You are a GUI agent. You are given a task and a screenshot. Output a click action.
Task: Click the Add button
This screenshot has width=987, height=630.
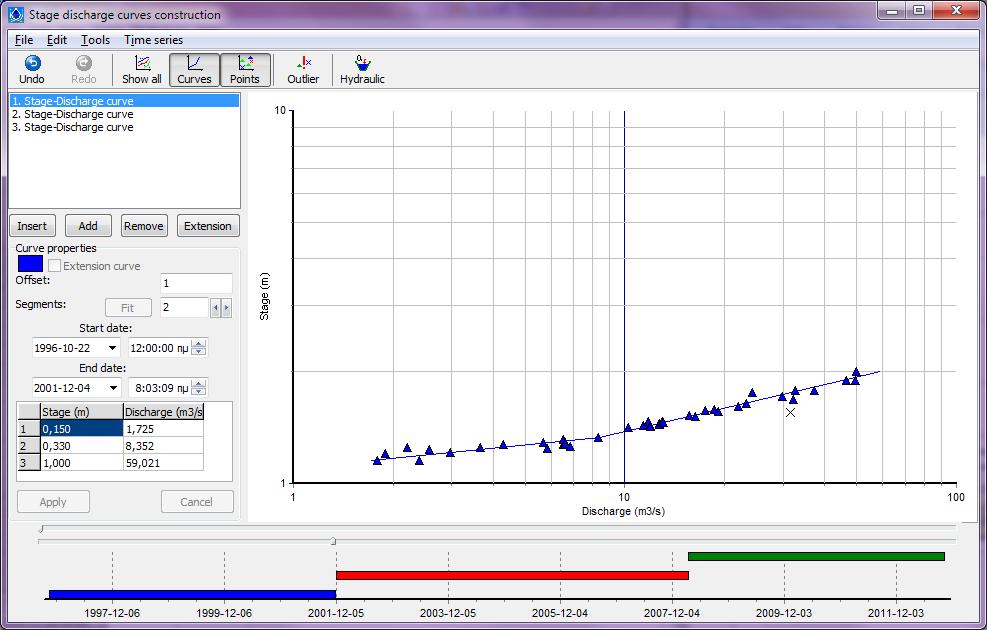tap(88, 226)
